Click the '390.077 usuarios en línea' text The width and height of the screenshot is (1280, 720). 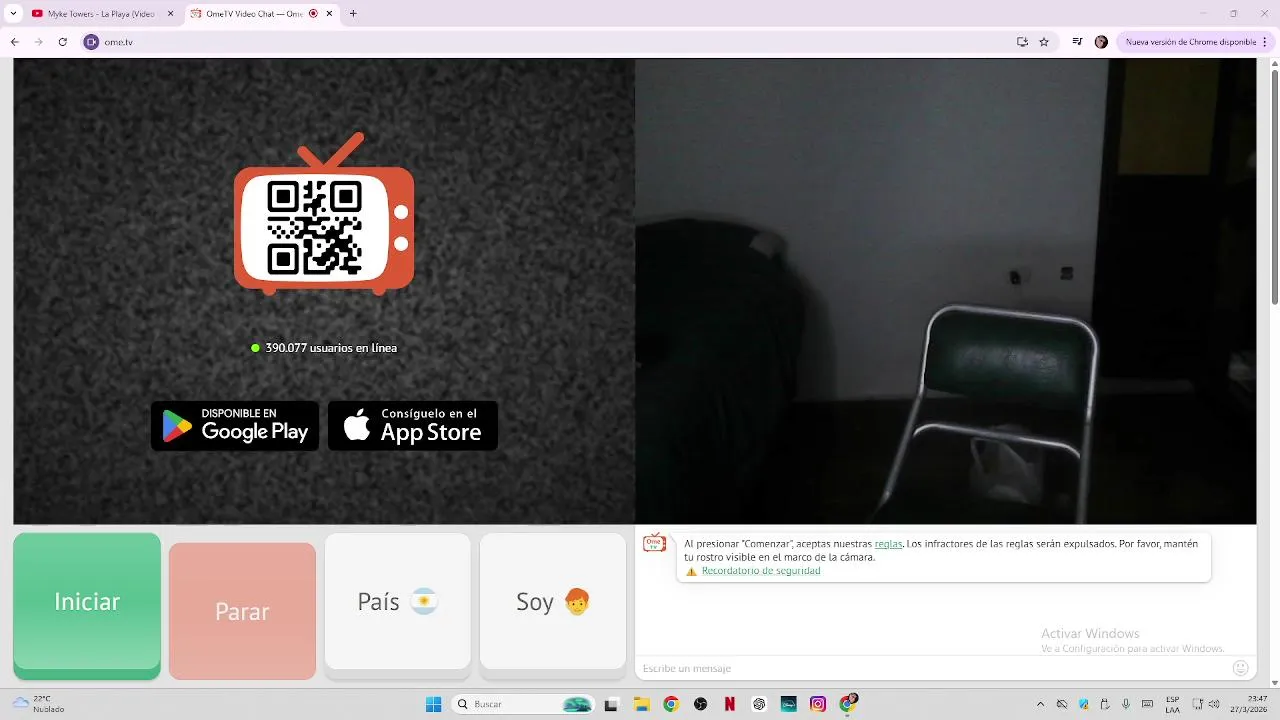[331, 348]
